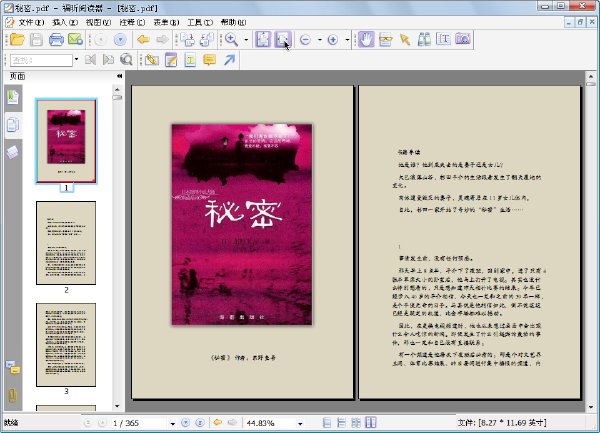Toggle the Fit Width view button

coord(283,39)
